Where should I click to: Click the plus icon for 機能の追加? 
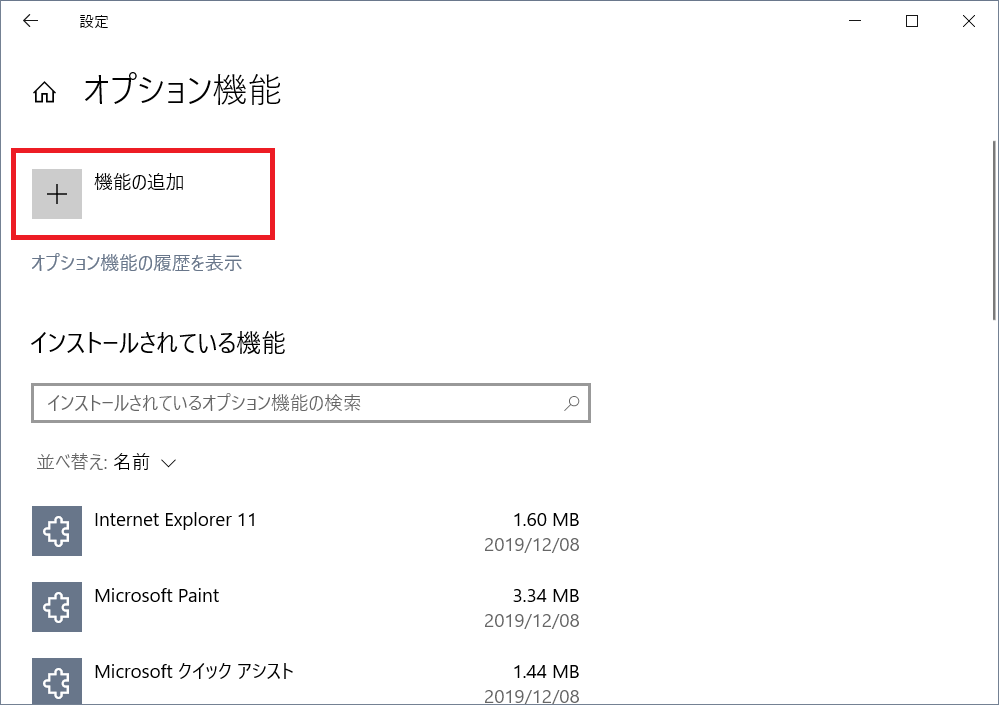(57, 194)
